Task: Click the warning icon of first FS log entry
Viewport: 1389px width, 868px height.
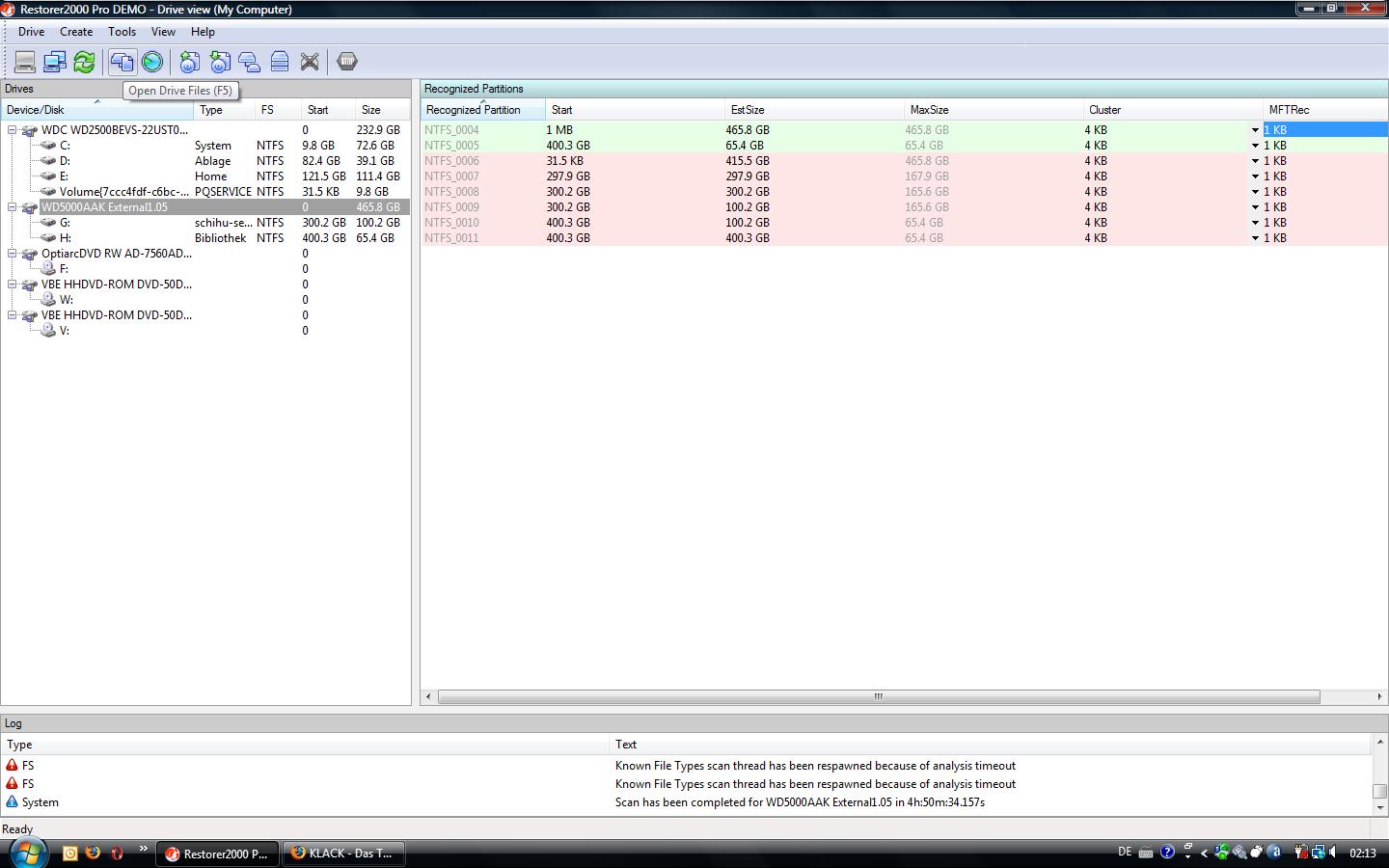Action: [13, 765]
